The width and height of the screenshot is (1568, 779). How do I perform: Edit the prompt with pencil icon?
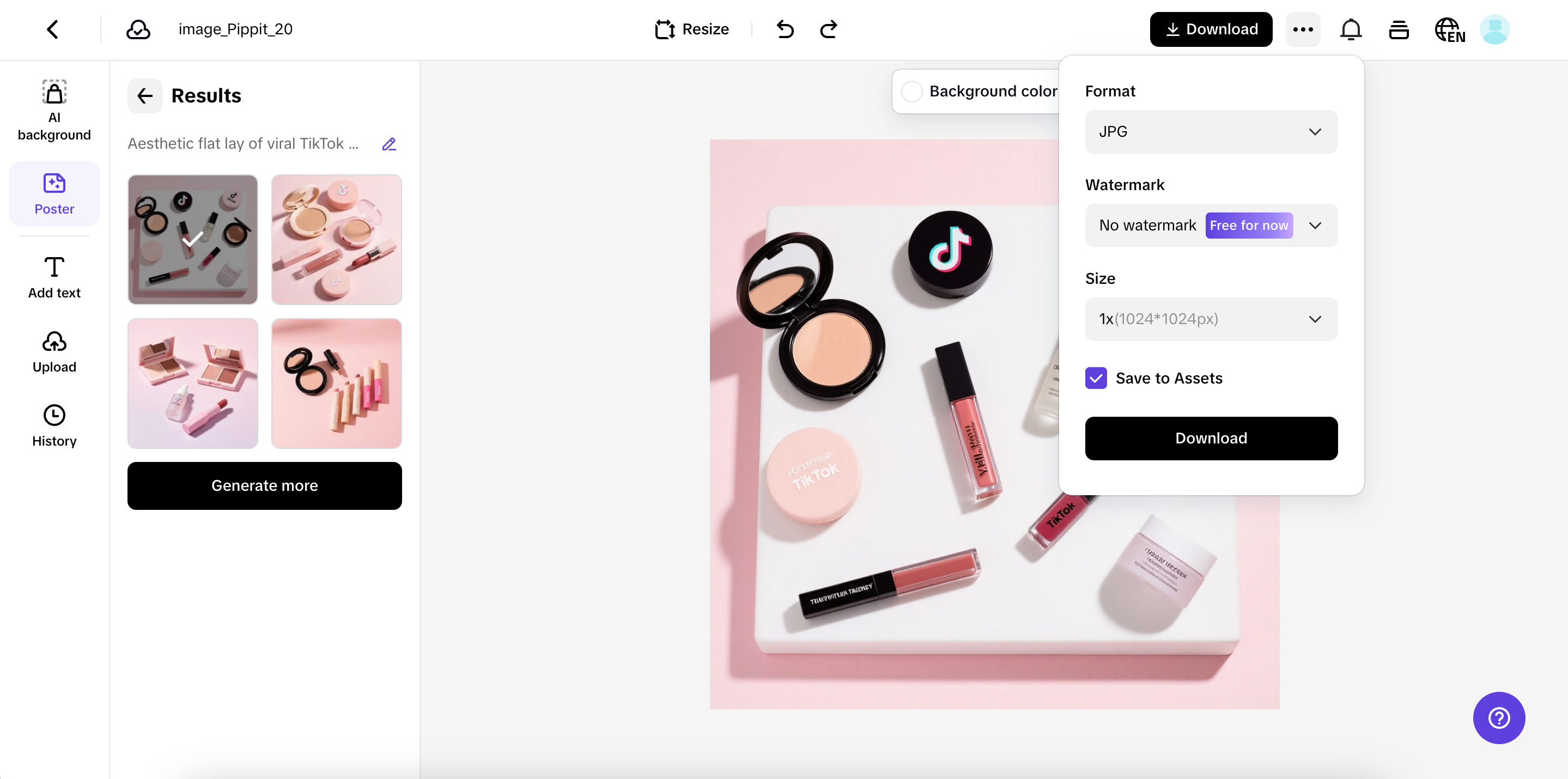[389, 144]
